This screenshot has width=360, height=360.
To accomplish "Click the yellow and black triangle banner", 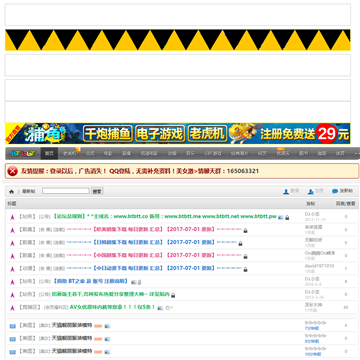I will [x=178, y=40].
